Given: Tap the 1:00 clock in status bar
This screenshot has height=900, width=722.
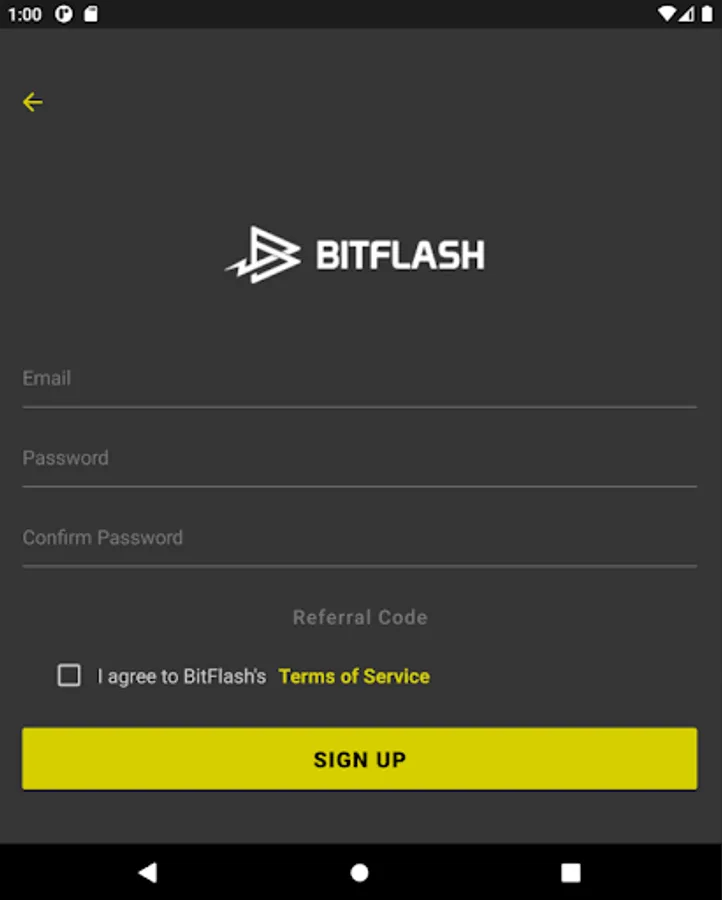Looking at the screenshot, I should click(x=25, y=14).
